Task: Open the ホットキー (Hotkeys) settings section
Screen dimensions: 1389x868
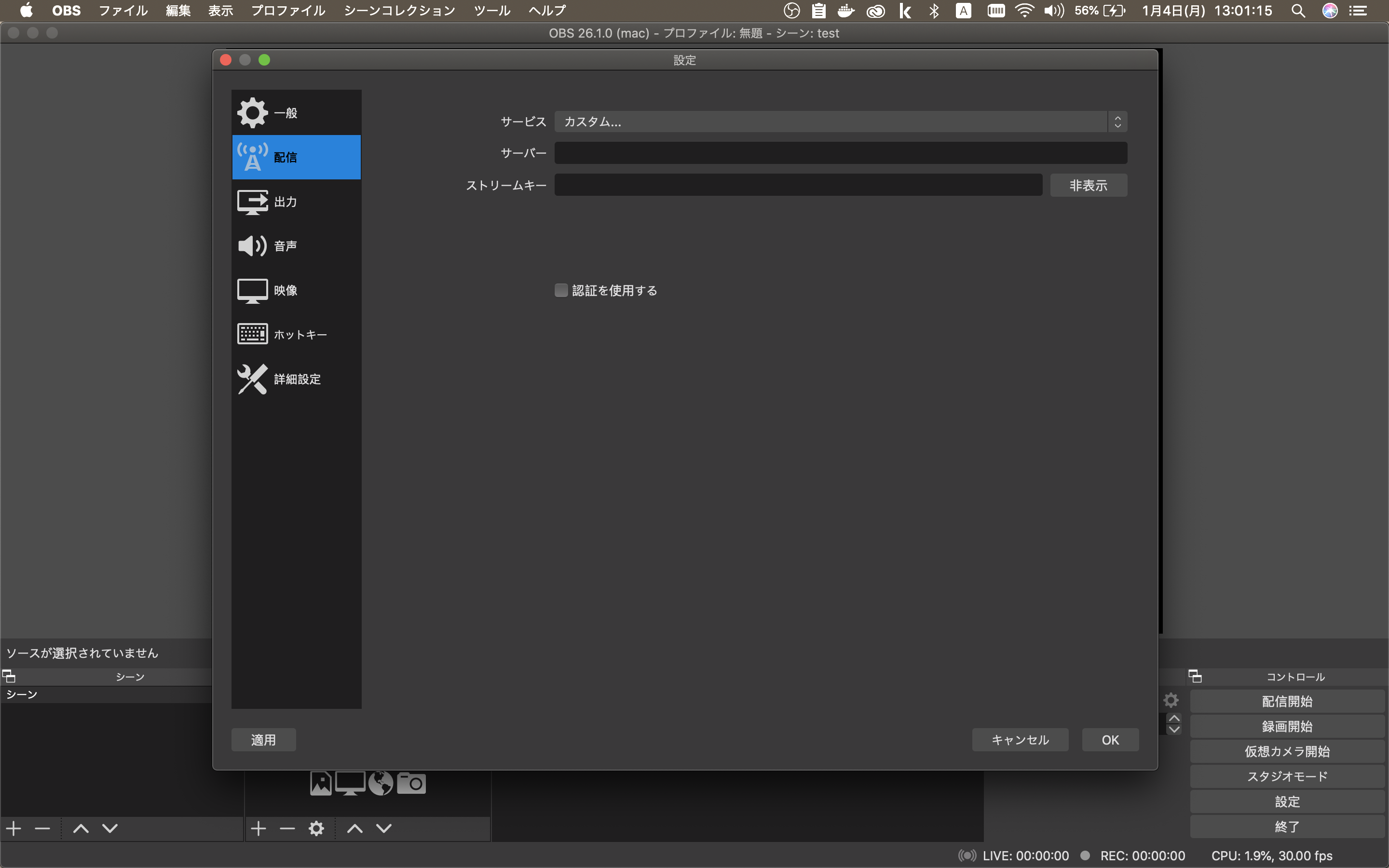Action: coord(296,334)
